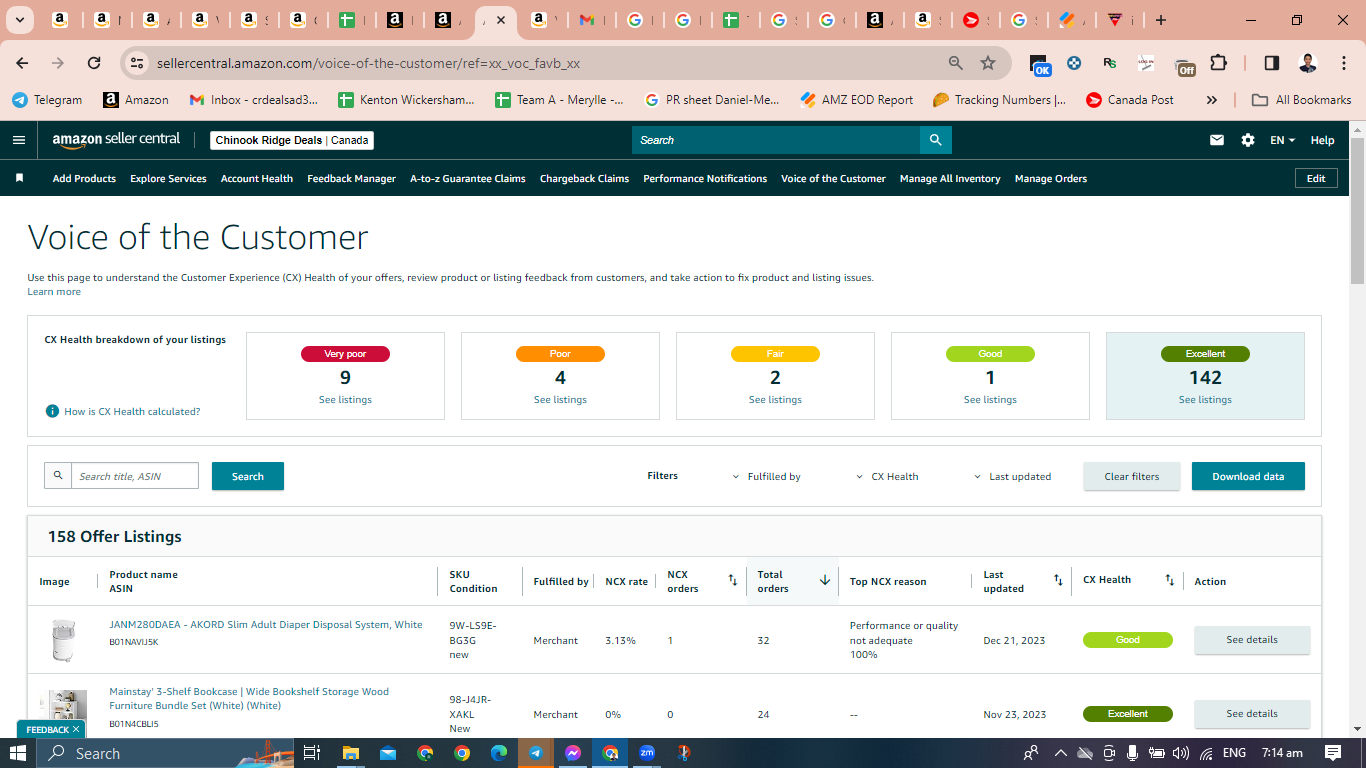The width and height of the screenshot is (1366, 768).
Task: Open Manage All Inventory nav item
Action: coord(950,179)
